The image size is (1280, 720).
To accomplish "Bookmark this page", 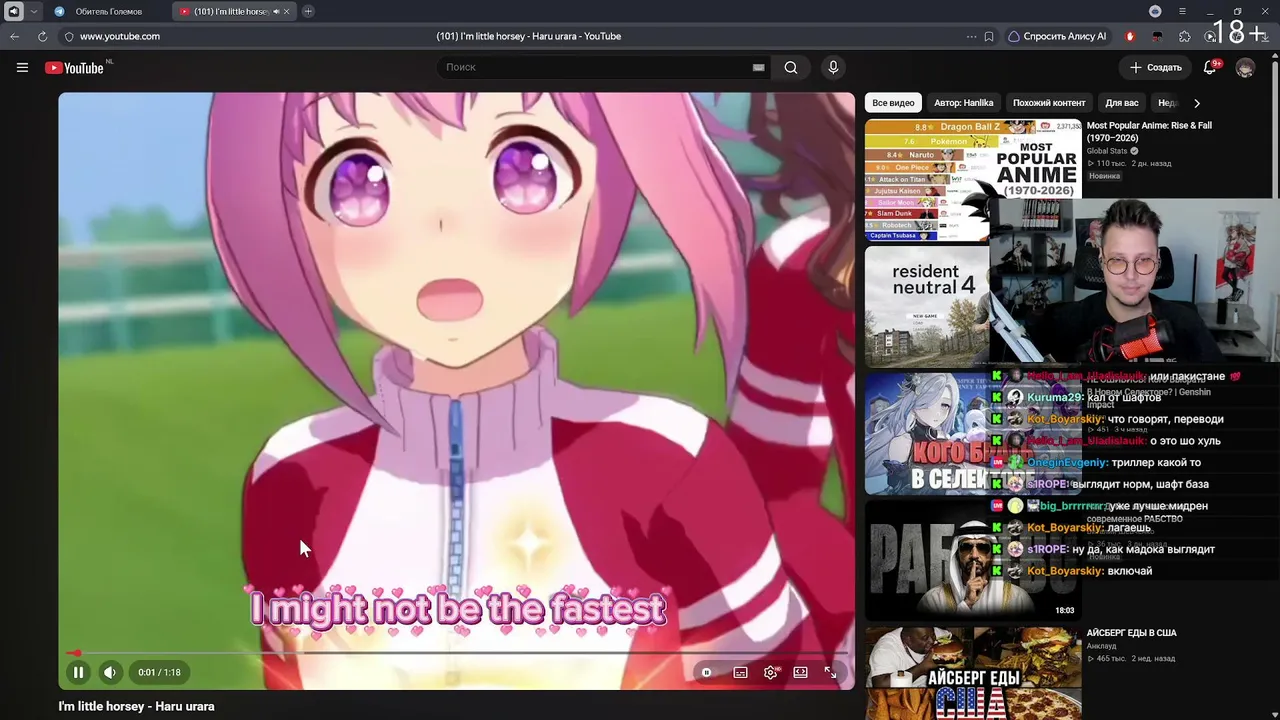I will tap(989, 36).
